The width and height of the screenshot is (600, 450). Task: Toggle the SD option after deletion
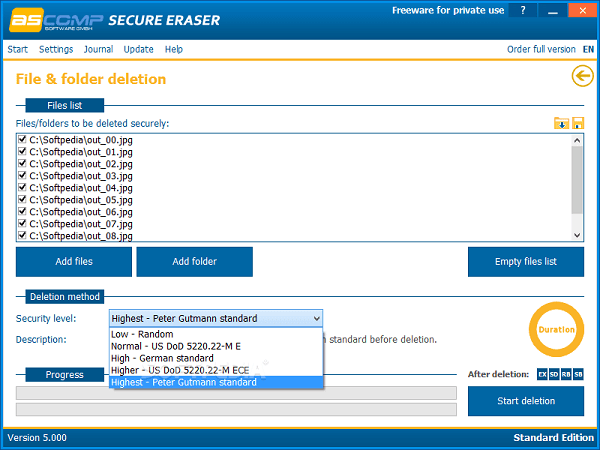[x=554, y=374]
